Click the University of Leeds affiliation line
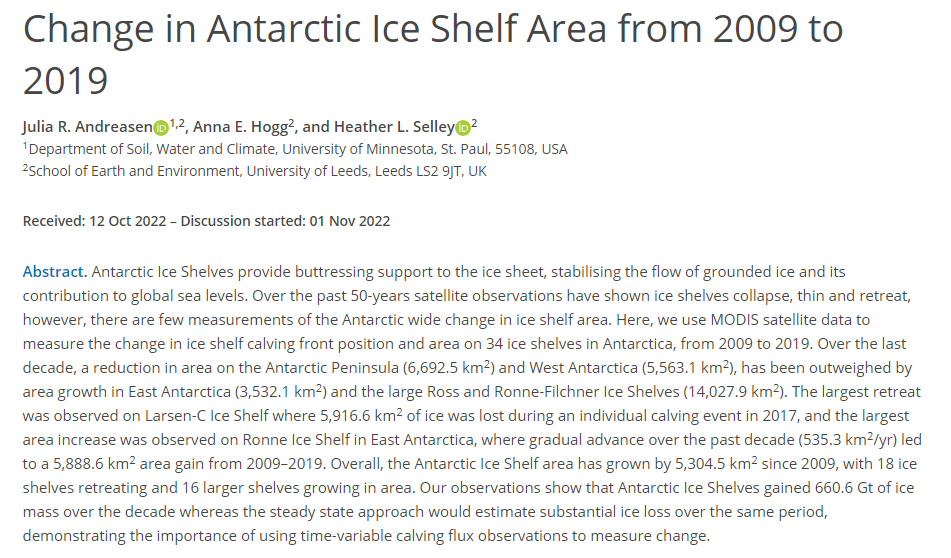Screen dimensions: 951x558 point(255,171)
